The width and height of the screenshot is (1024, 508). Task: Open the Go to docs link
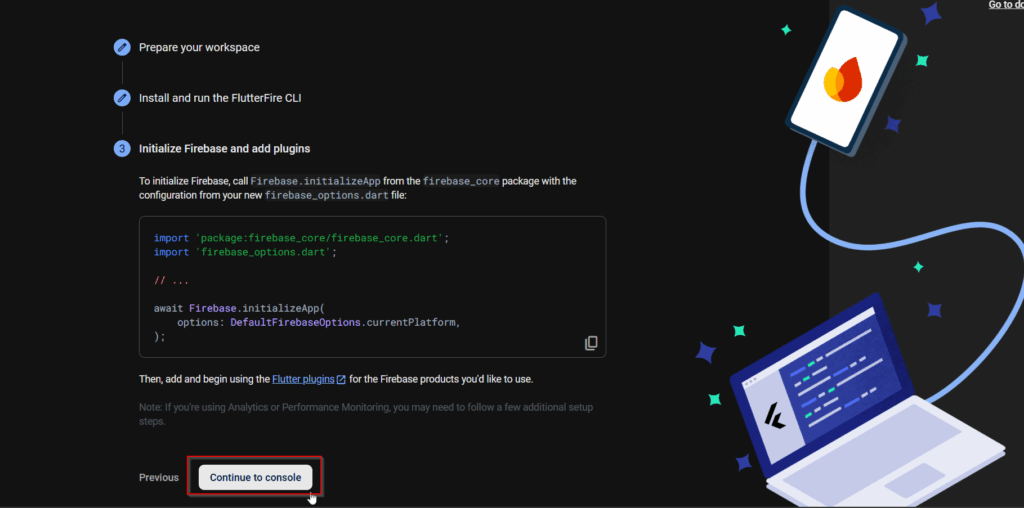pyautogui.click(x=1005, y=5)
